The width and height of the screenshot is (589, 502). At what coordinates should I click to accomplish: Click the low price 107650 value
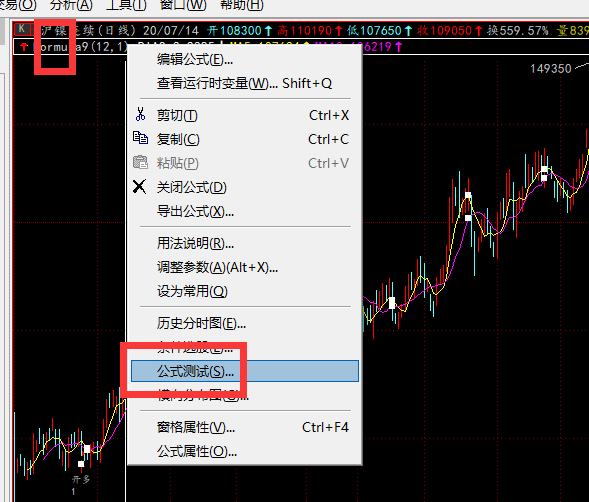[380, 31]
